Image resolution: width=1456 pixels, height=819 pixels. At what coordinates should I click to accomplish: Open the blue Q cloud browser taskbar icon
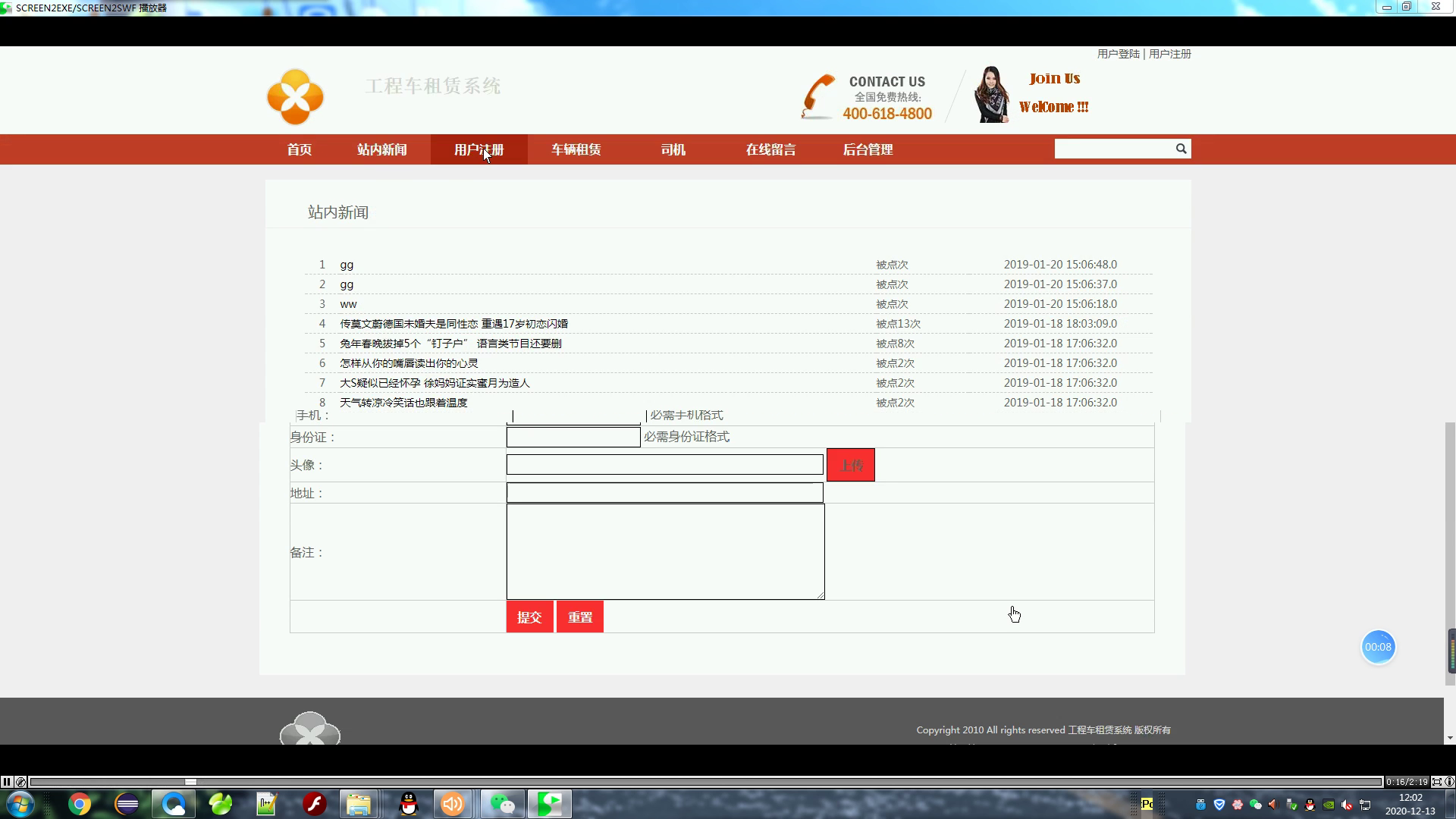(174, 804)
